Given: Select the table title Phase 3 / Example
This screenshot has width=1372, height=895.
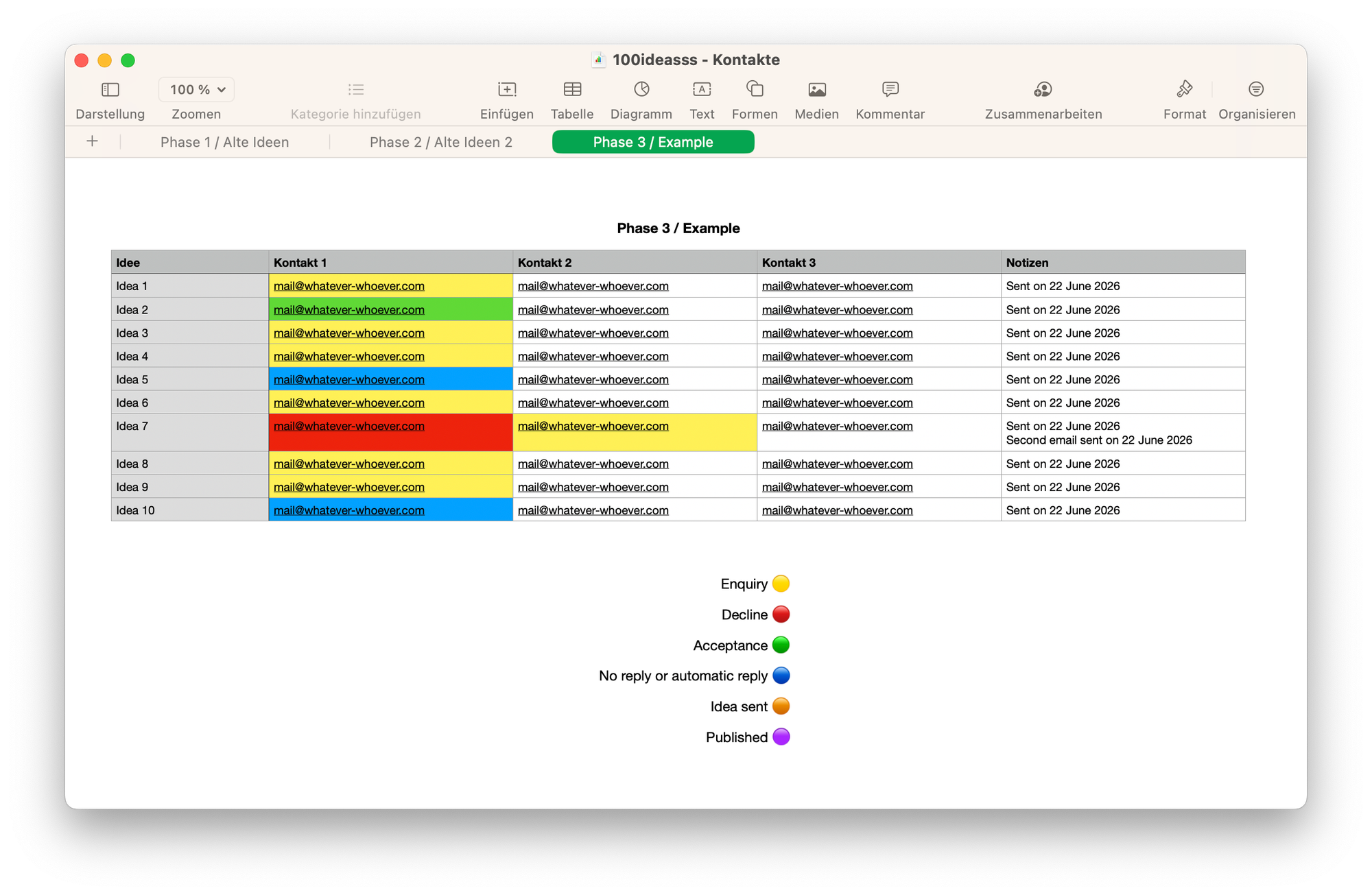Looking at the screenshot, I should (x=678, y=228).
